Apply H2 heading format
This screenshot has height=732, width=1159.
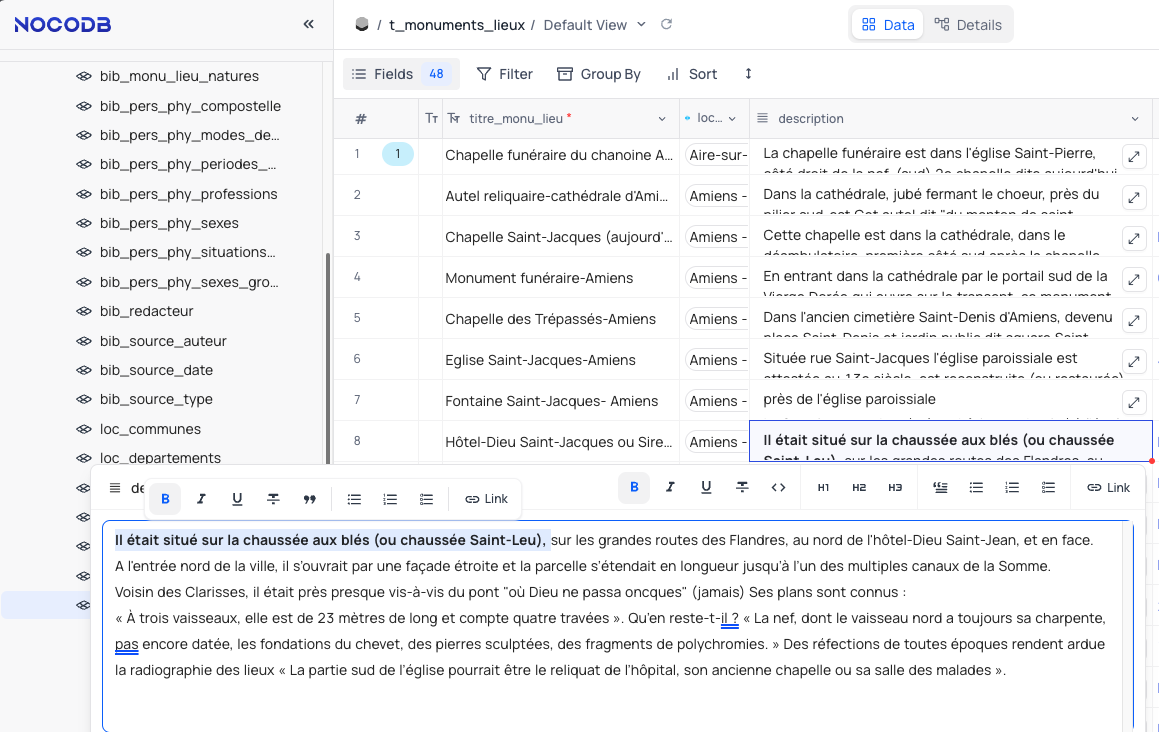pos(859,487)
